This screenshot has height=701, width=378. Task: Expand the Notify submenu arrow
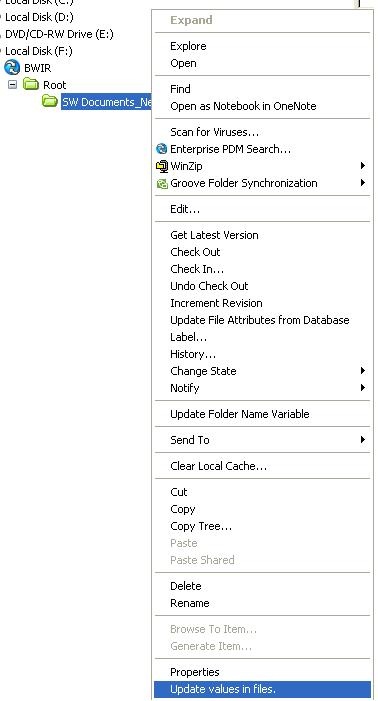point(363,388)
